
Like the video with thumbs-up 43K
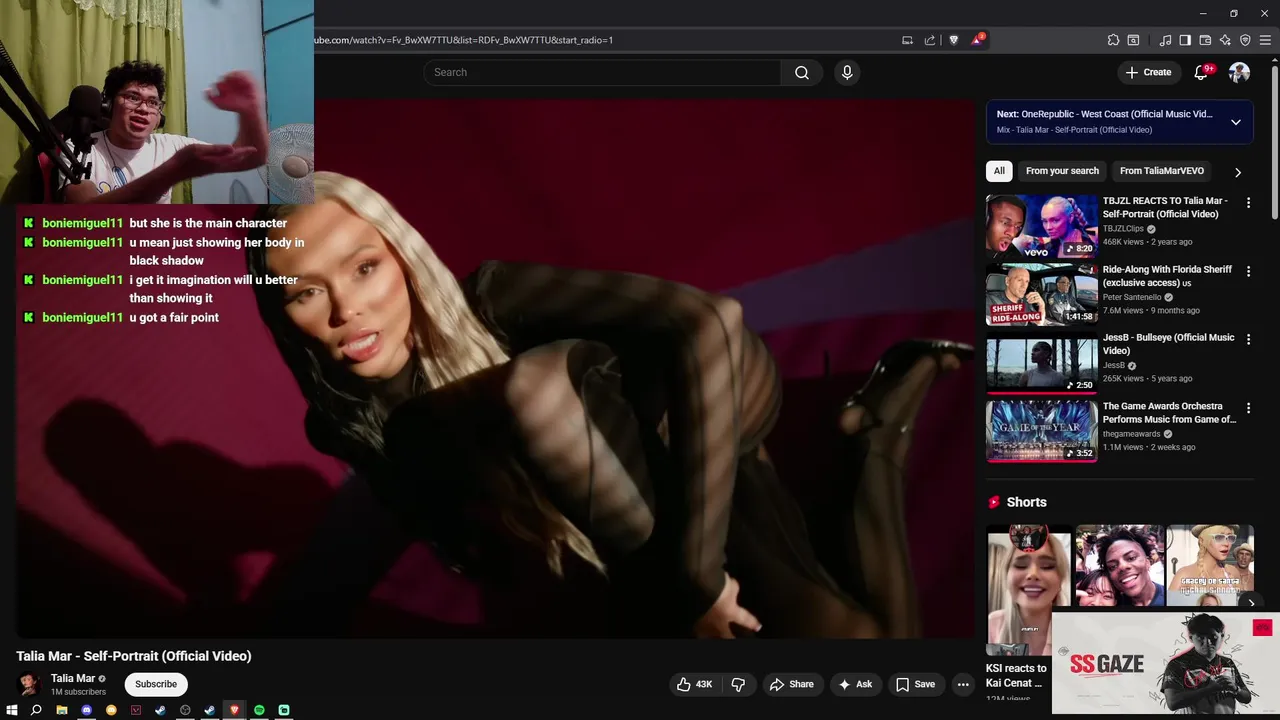(x=694, y=684)
